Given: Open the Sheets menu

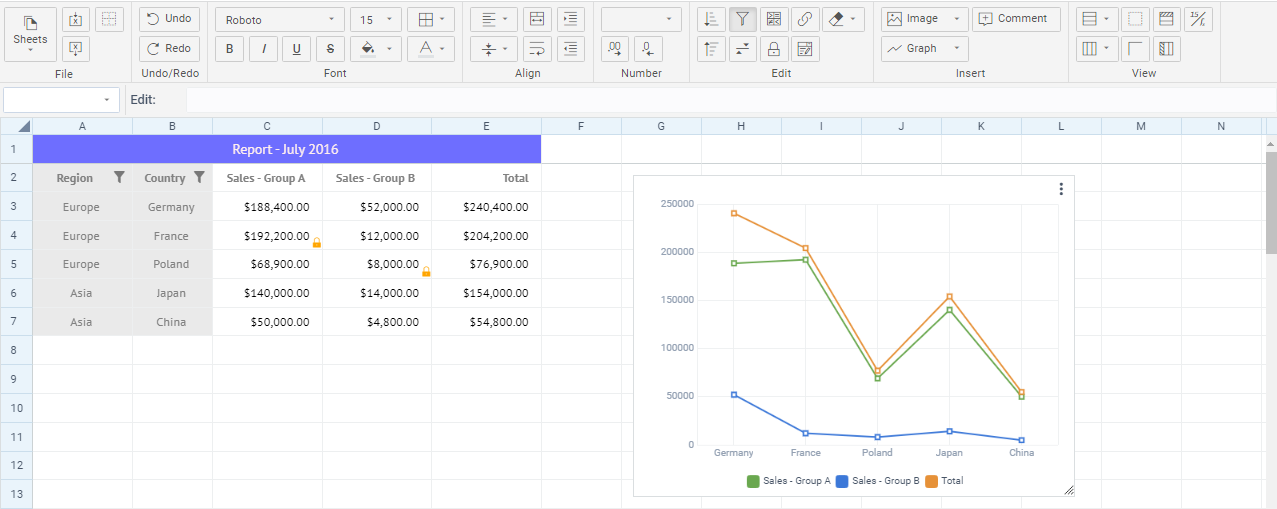Looking at the screenshot, I should 30,34.
